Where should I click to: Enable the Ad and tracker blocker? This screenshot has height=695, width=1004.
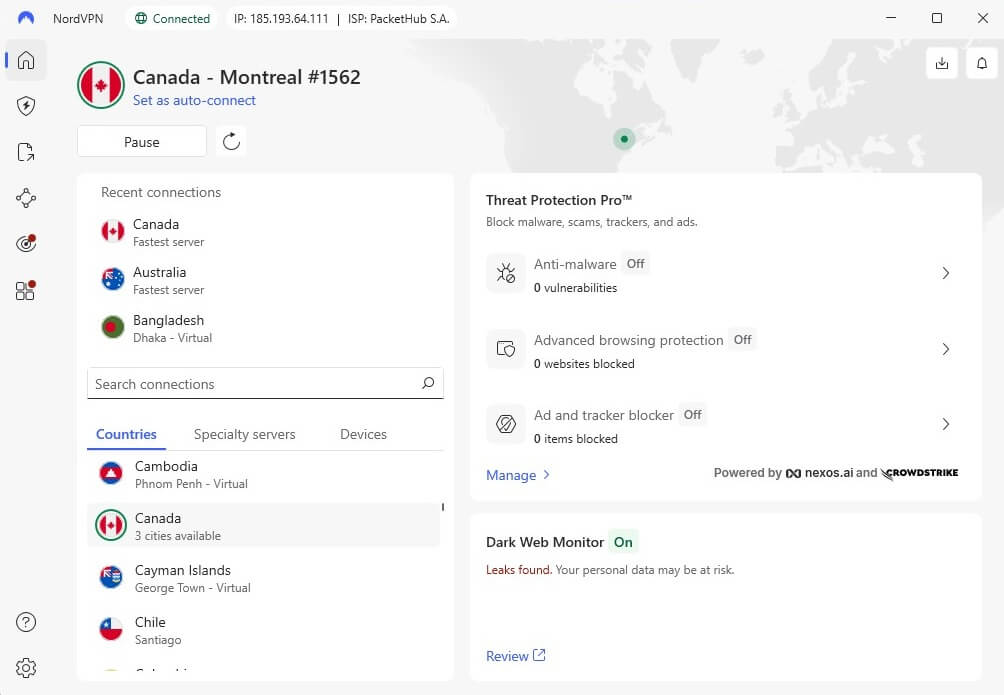(692, 414)
